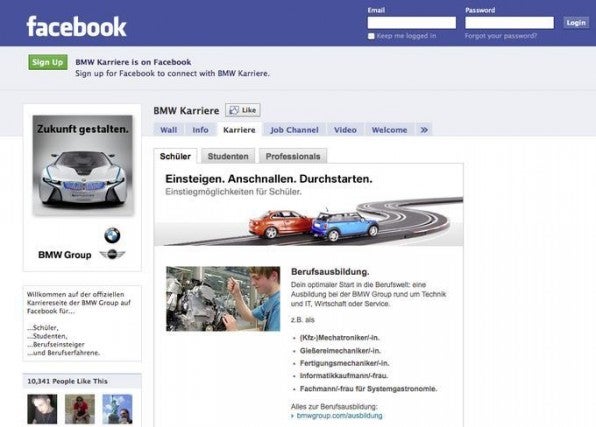Open Forgot your password link
This screenshot has height=427, width=596.
pyautogui.click(x=501, y=36)
